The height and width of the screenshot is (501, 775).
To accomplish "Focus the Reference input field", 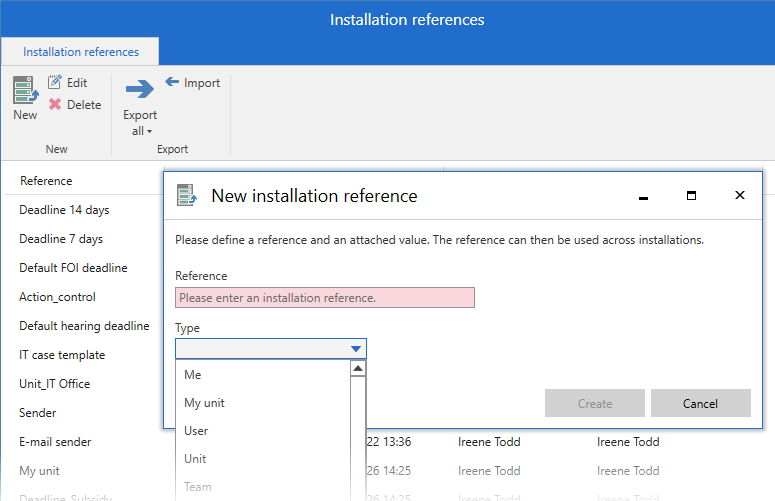I will coord(325,297).
